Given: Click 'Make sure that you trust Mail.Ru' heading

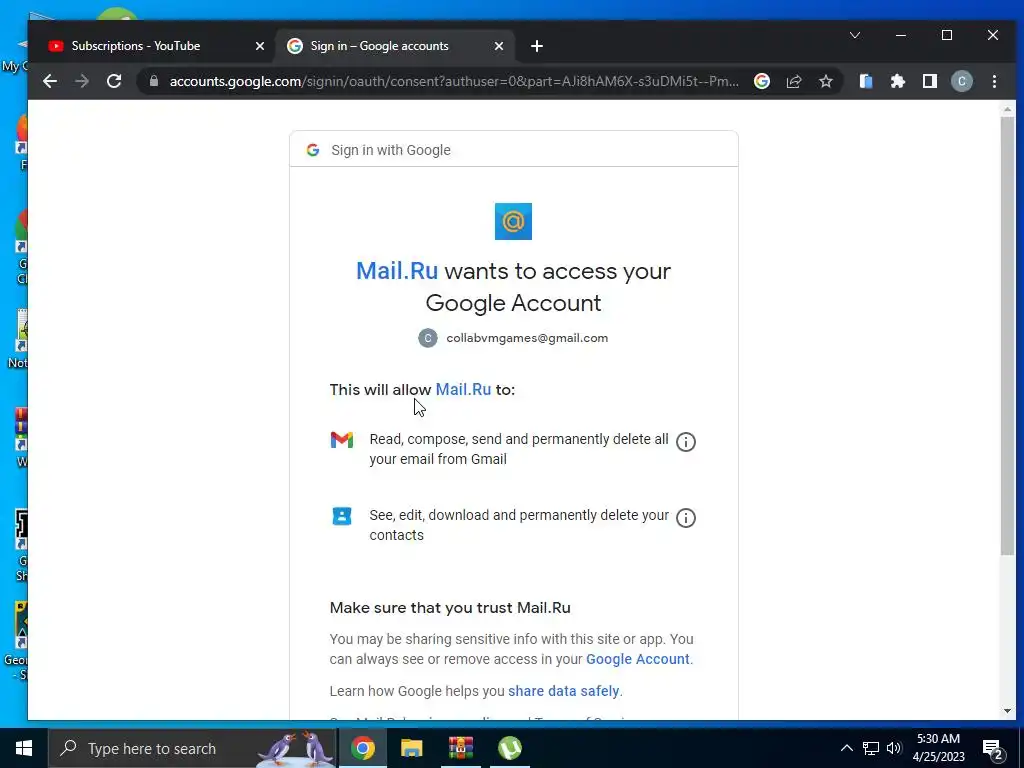Looking at the screenshot, I should 450,608.
